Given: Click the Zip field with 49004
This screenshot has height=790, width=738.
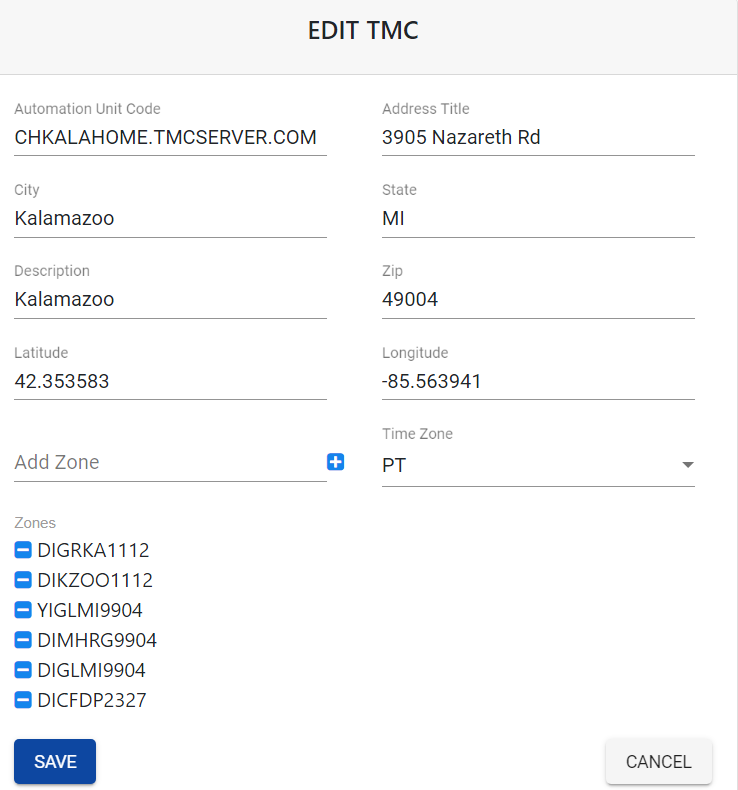Looking at the screenshot, I should (x=538, y=300).
